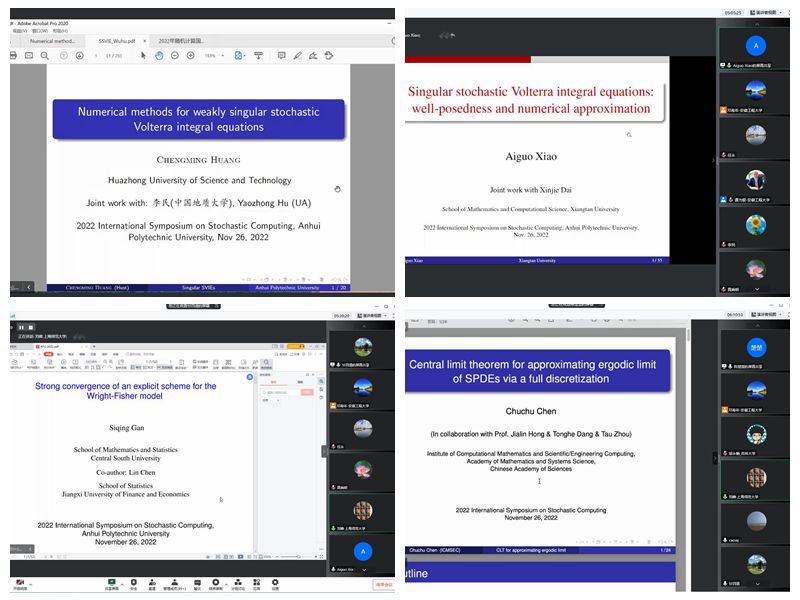Image resolution: width=800 pixels, height=600 pixels.
Task: Pause the meeting recording
Action: (19, 327)
